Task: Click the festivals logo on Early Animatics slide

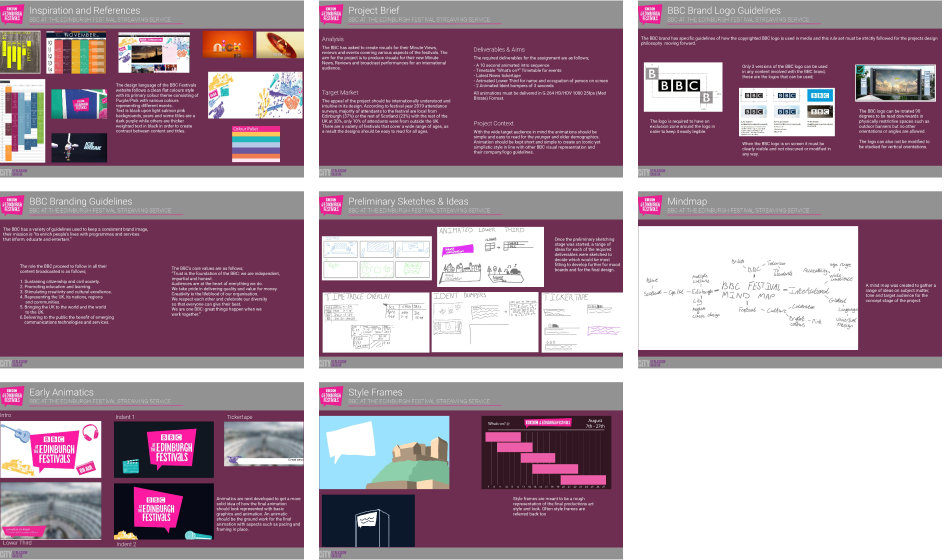Action: [12, 396]
